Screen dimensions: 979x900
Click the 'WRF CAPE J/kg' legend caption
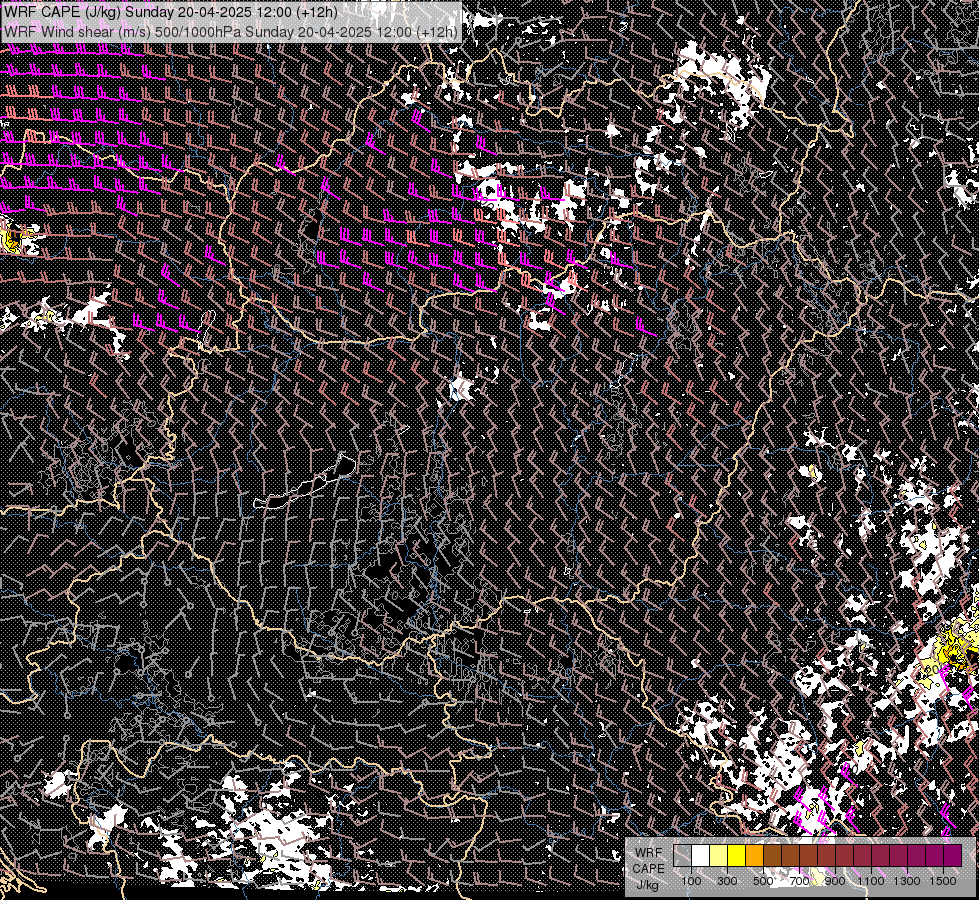648,869
